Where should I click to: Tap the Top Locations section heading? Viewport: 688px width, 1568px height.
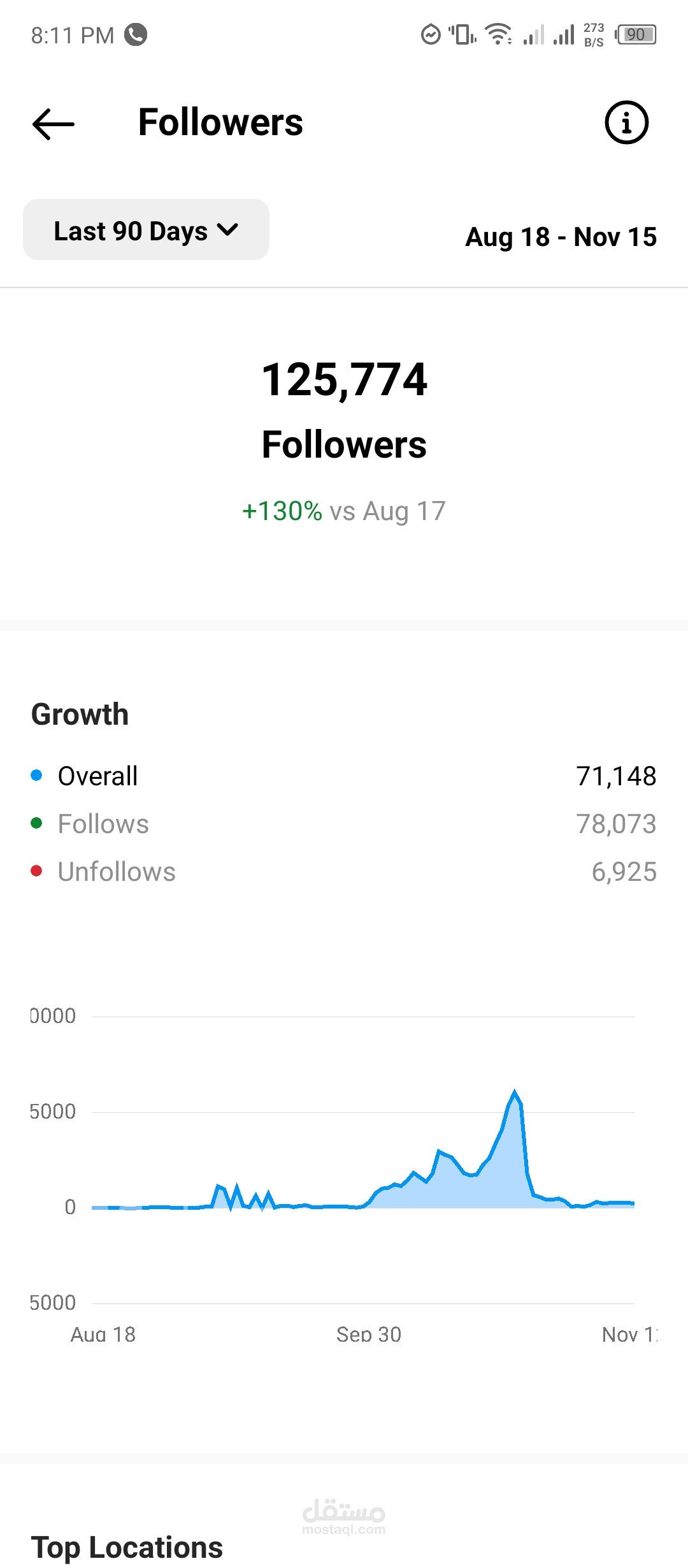[x=127, y=1547]
